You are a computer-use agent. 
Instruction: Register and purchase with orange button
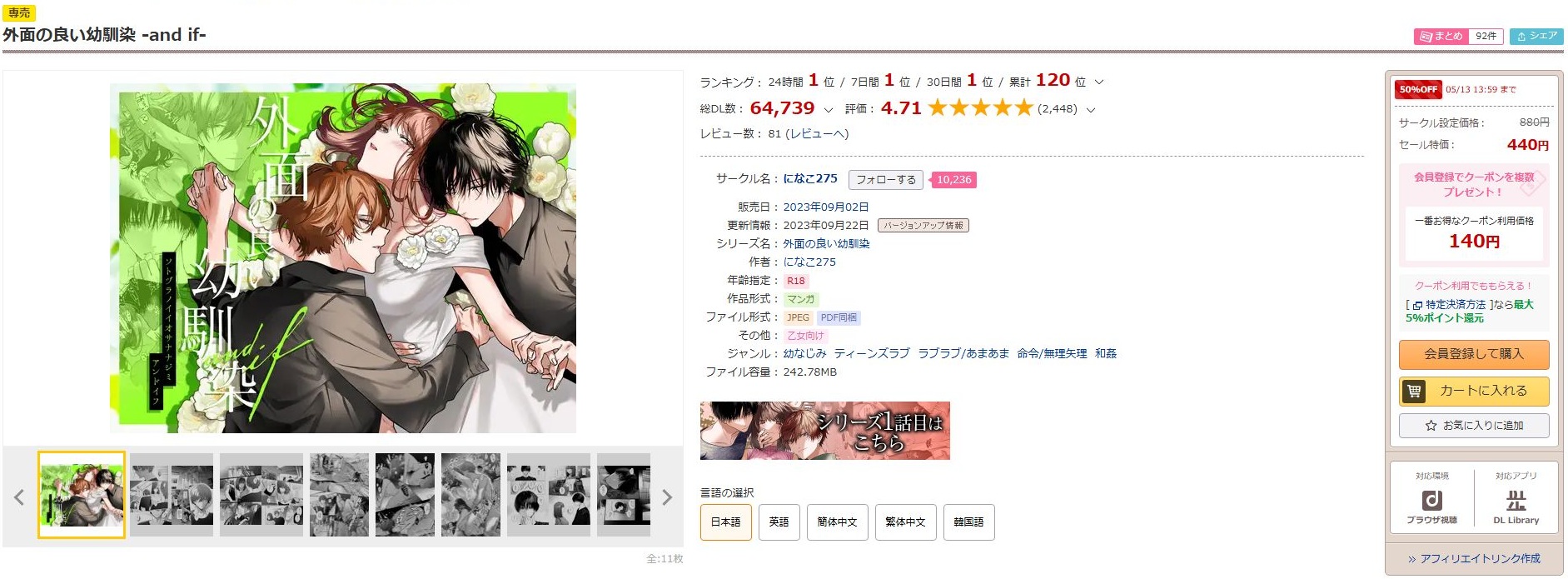point(1474,354)
